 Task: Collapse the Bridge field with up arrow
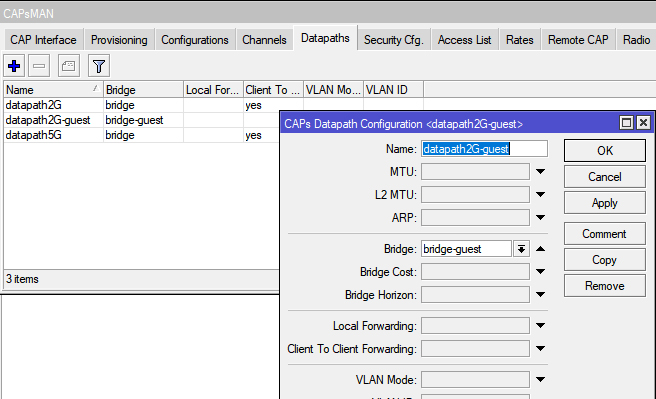coord(541,249)
